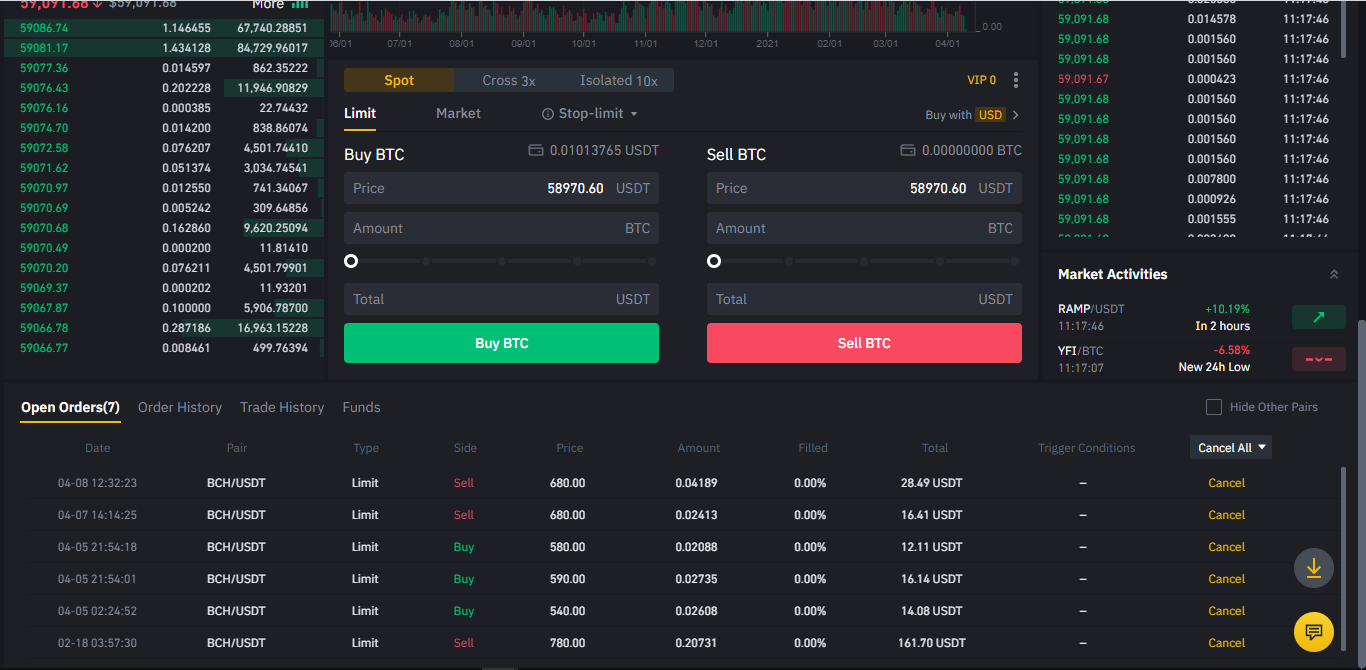Open the yellow chat support button
This screenshot has width=1366, height=670.
click(1314, 632)
